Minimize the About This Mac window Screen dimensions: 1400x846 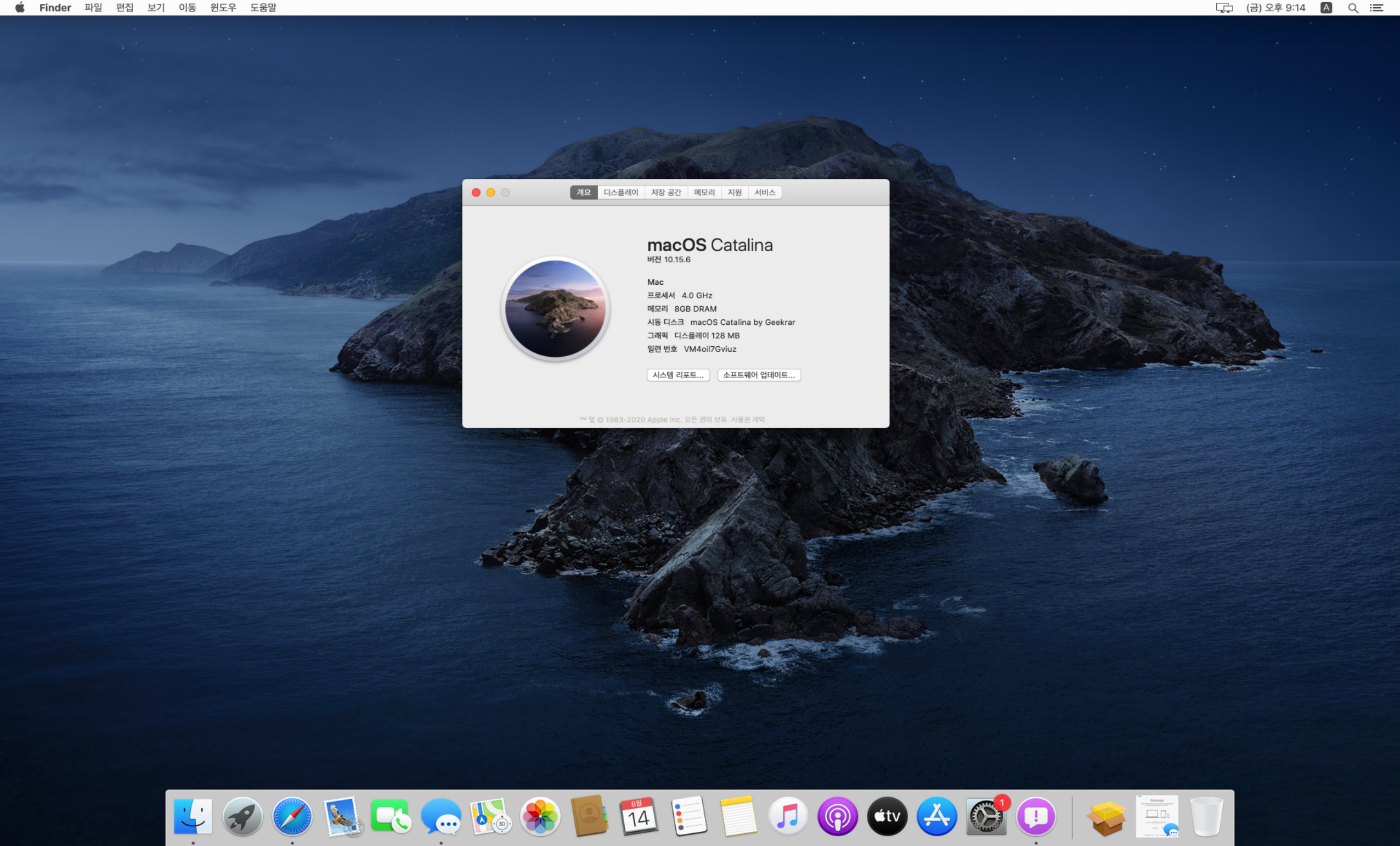(x=491, y=193)
